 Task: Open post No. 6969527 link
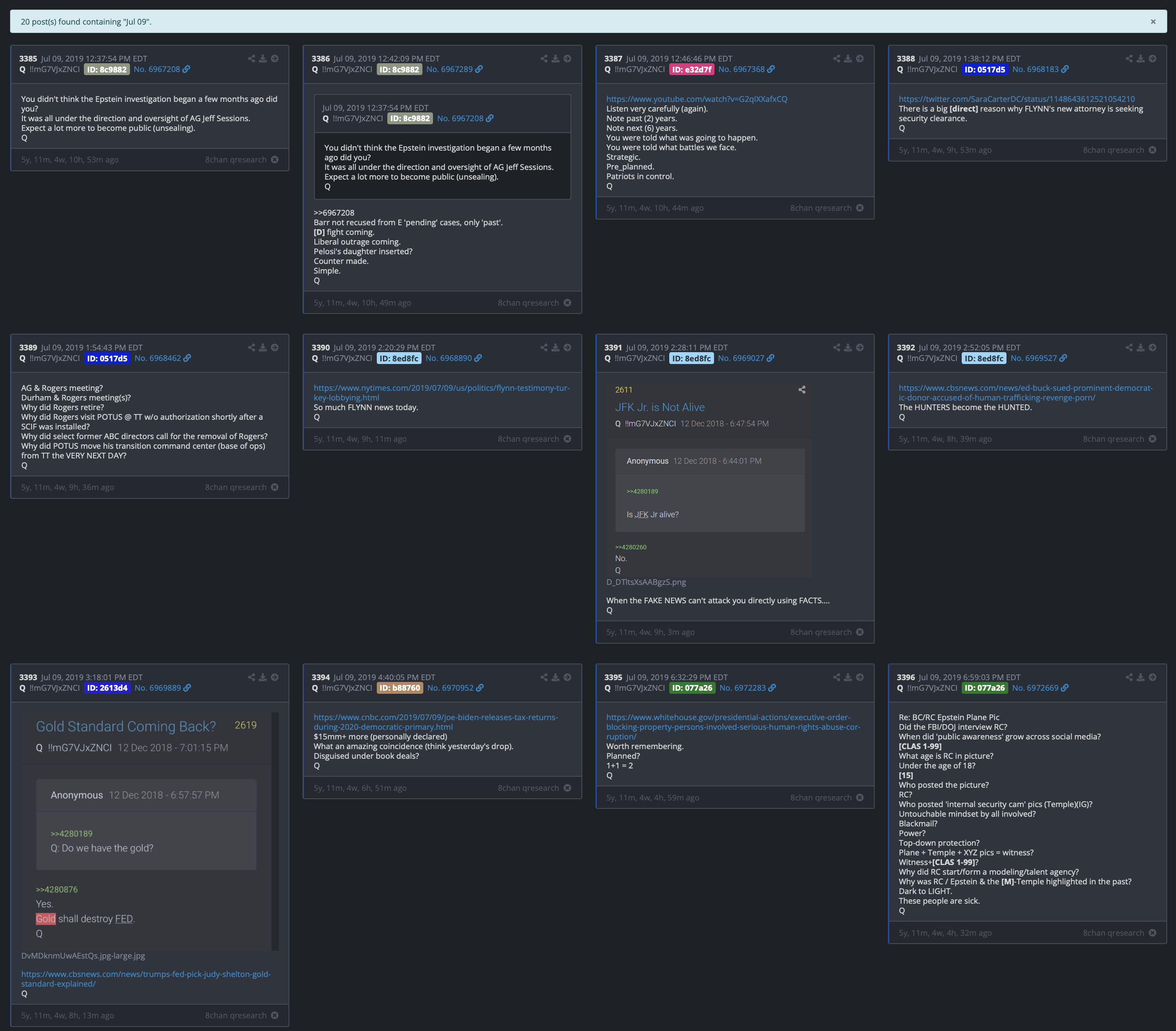[x=1034, y=358]
